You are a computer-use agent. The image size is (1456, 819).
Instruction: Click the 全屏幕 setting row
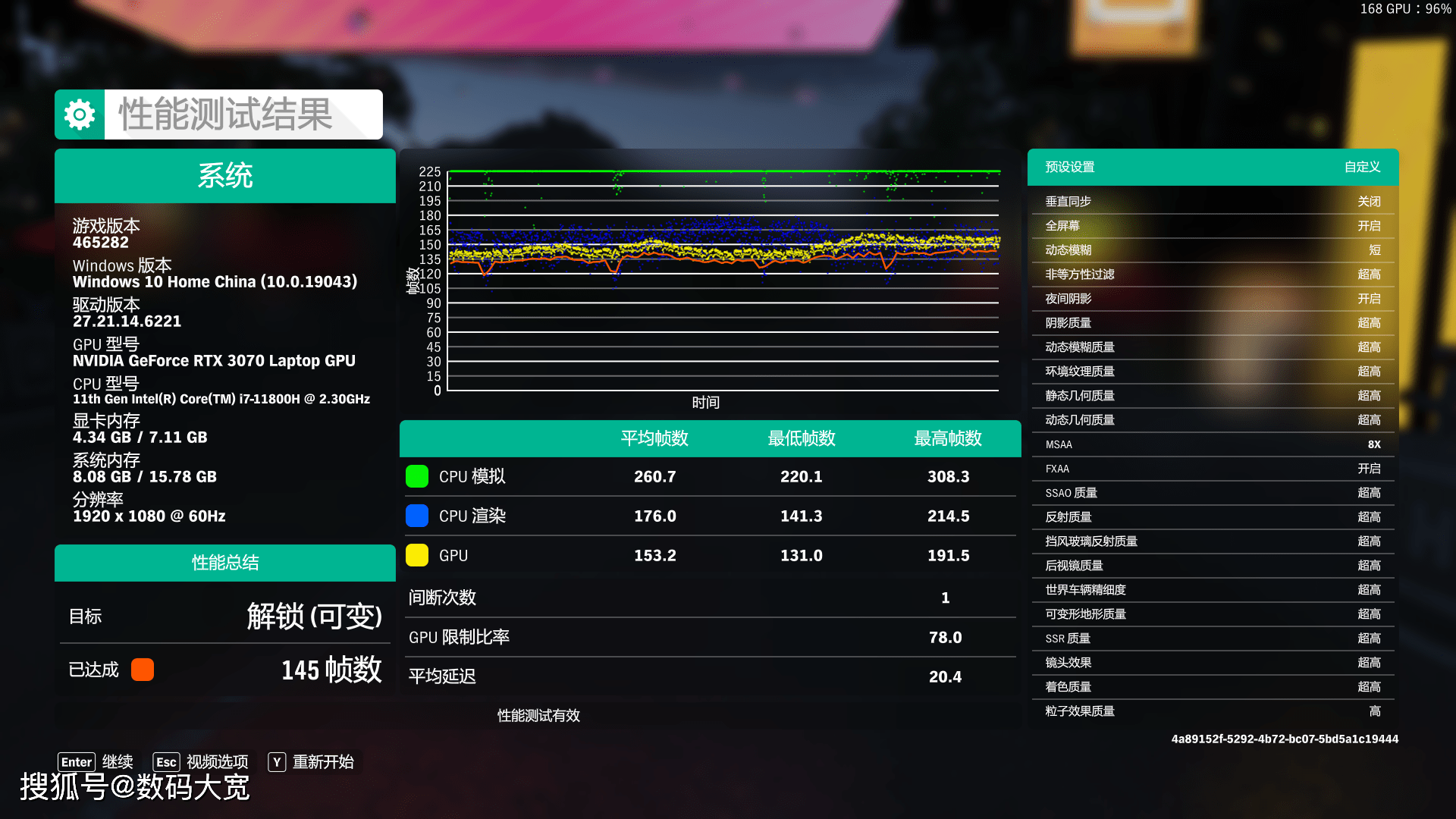click(x=1213, y=226)
